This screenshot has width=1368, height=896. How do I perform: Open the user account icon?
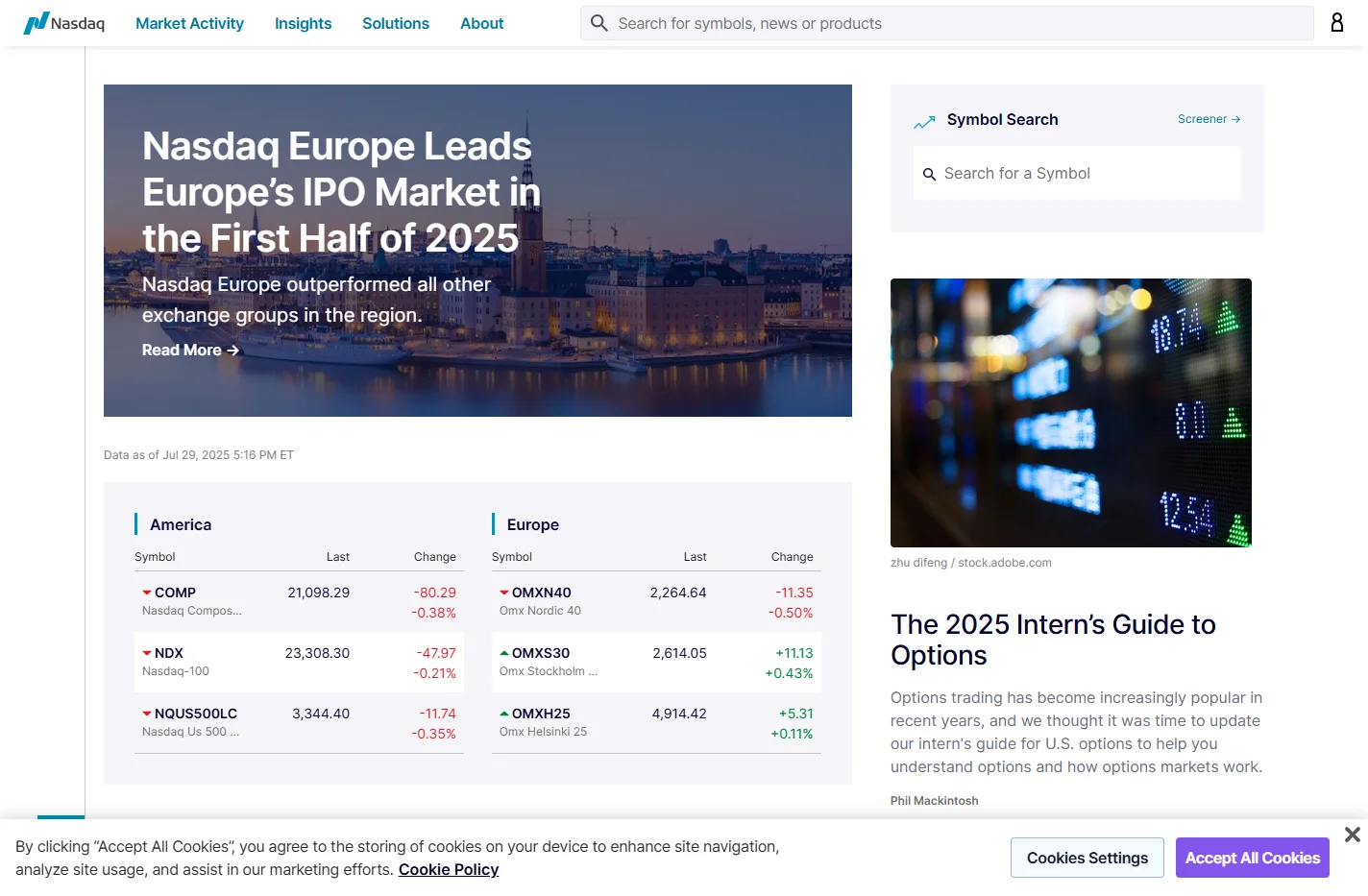[x=1336, y=22]
